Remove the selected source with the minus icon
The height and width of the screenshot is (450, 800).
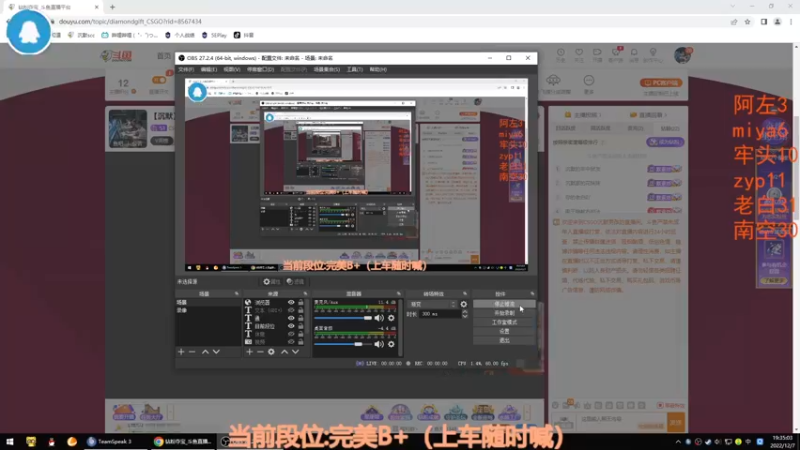pyautogui.click(x=260, y=352)
